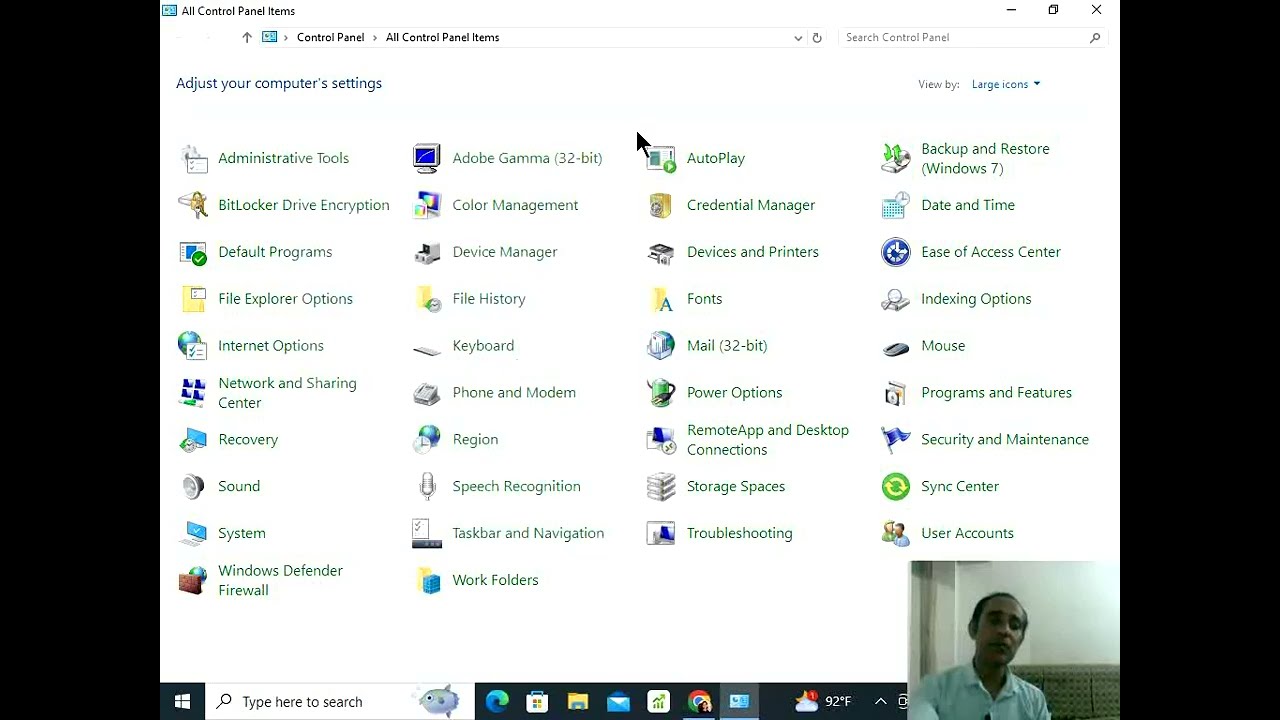Click the Refresh button in address bar
The image size is (1280, 720).
pyautogui.click(x=817, y=38)
